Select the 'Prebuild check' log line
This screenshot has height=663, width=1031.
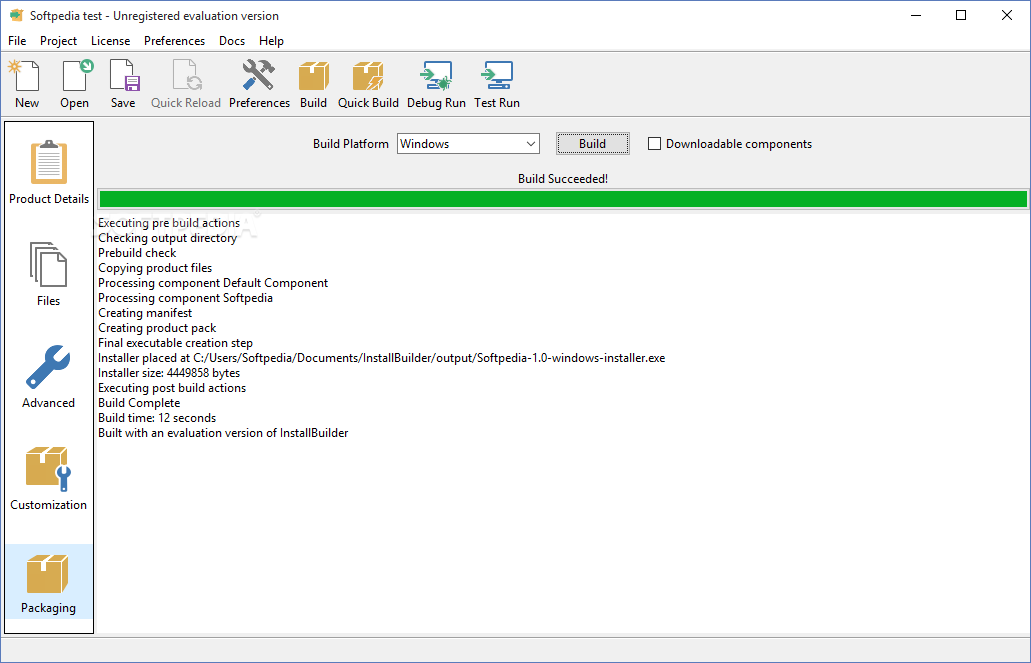[137, 253]
